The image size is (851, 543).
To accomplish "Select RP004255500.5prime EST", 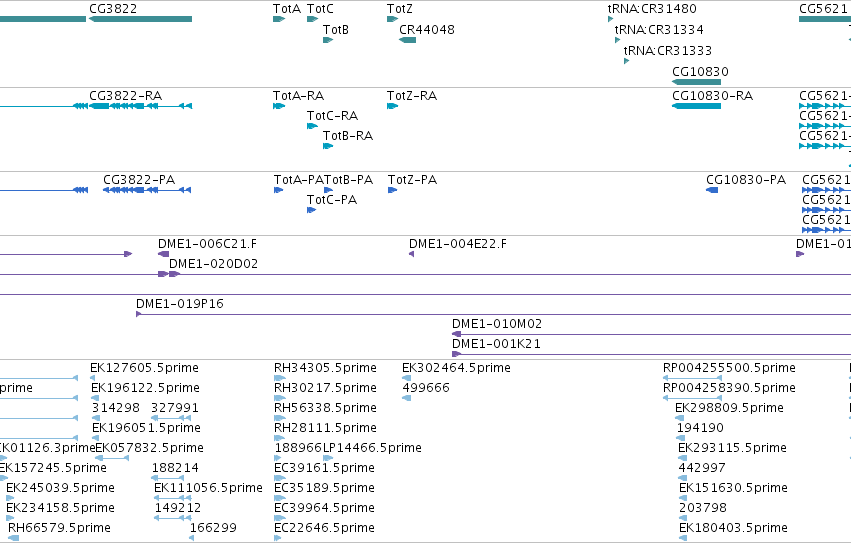I will [x=693, y=378].
